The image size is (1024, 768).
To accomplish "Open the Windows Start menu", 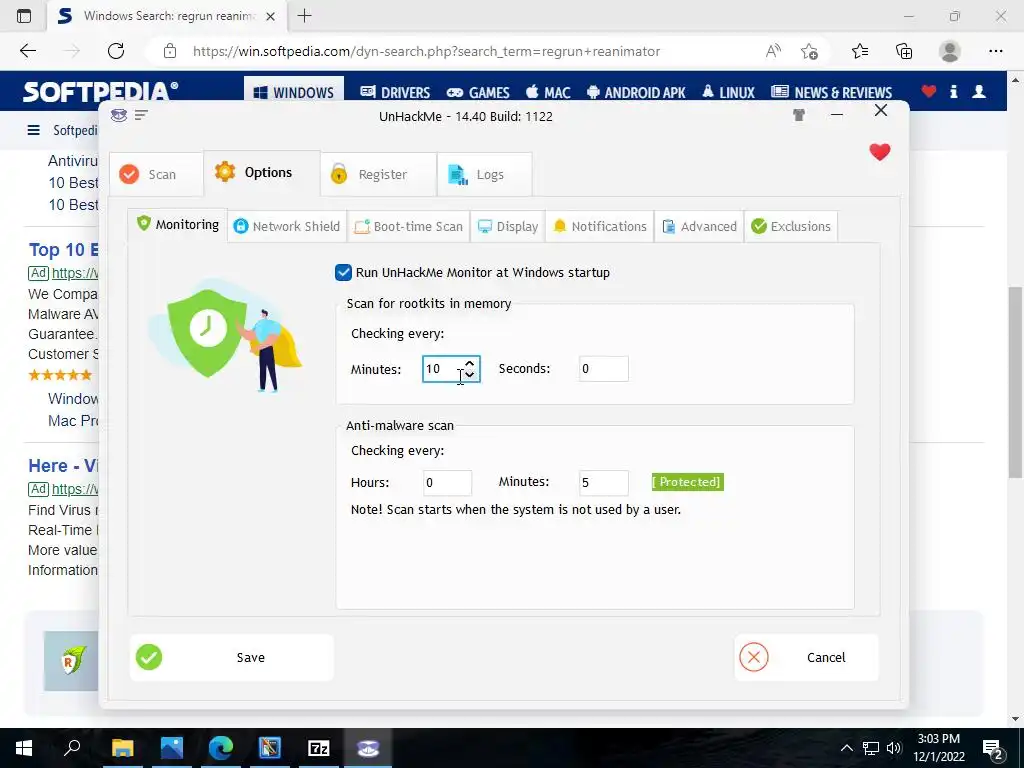I will coord(24,748).
